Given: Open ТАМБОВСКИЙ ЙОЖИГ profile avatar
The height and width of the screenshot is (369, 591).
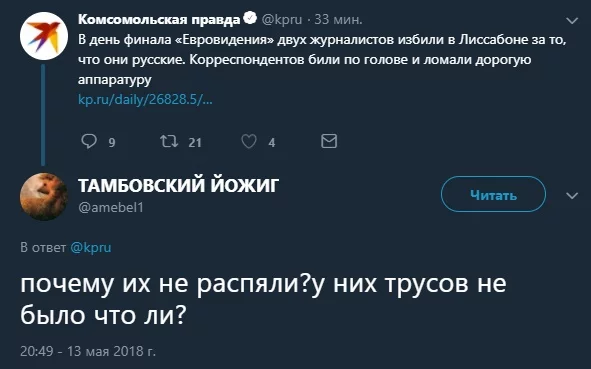Looking at the screenshot, I should coord(44,196).
